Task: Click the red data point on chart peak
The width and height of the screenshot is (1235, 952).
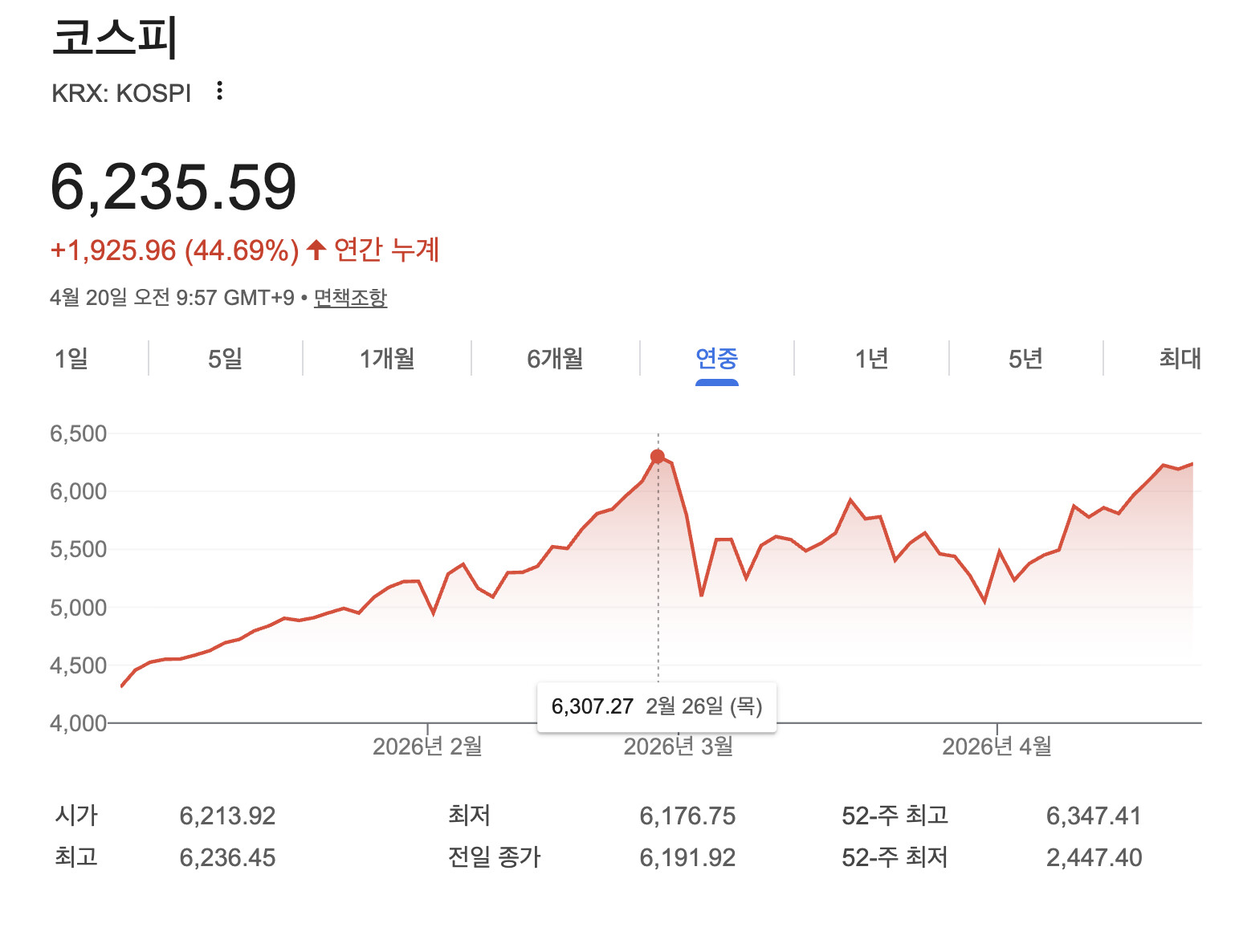Action: tap(658, 457)
